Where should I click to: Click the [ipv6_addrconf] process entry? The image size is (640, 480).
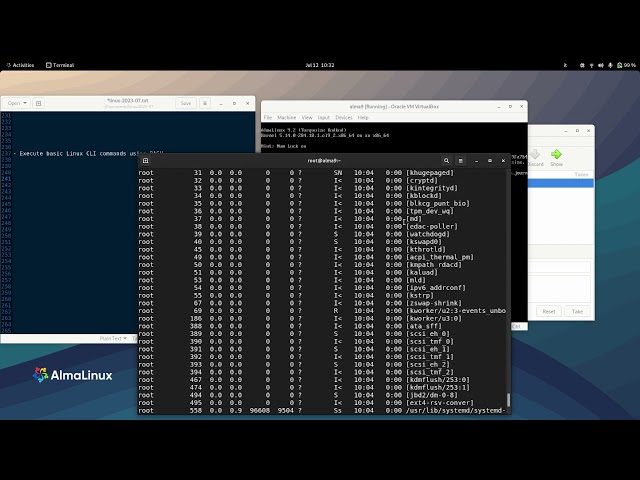[436, 288]
